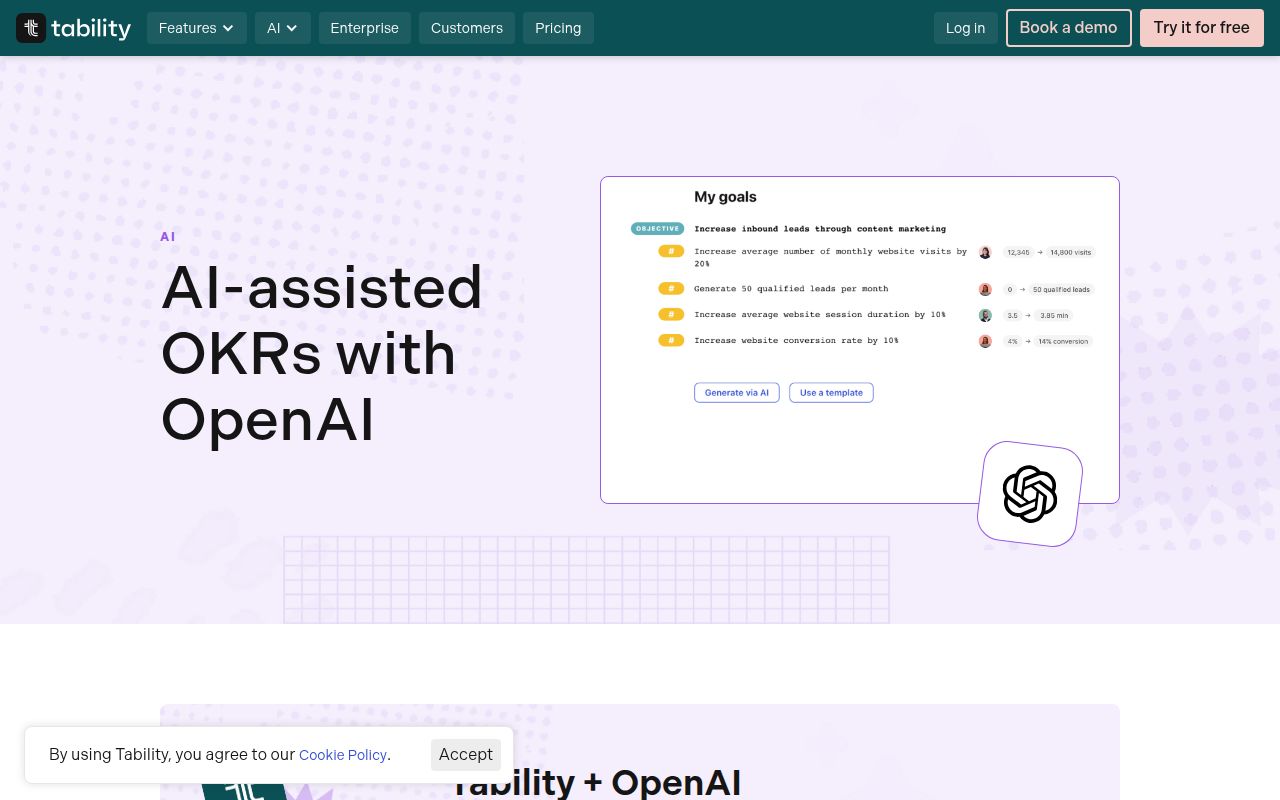The width and height of the screenshot is (1280, 800).
Task: Click the "3.5 → 3.85 min" value chip
Action: click(x=1038, y=315)
